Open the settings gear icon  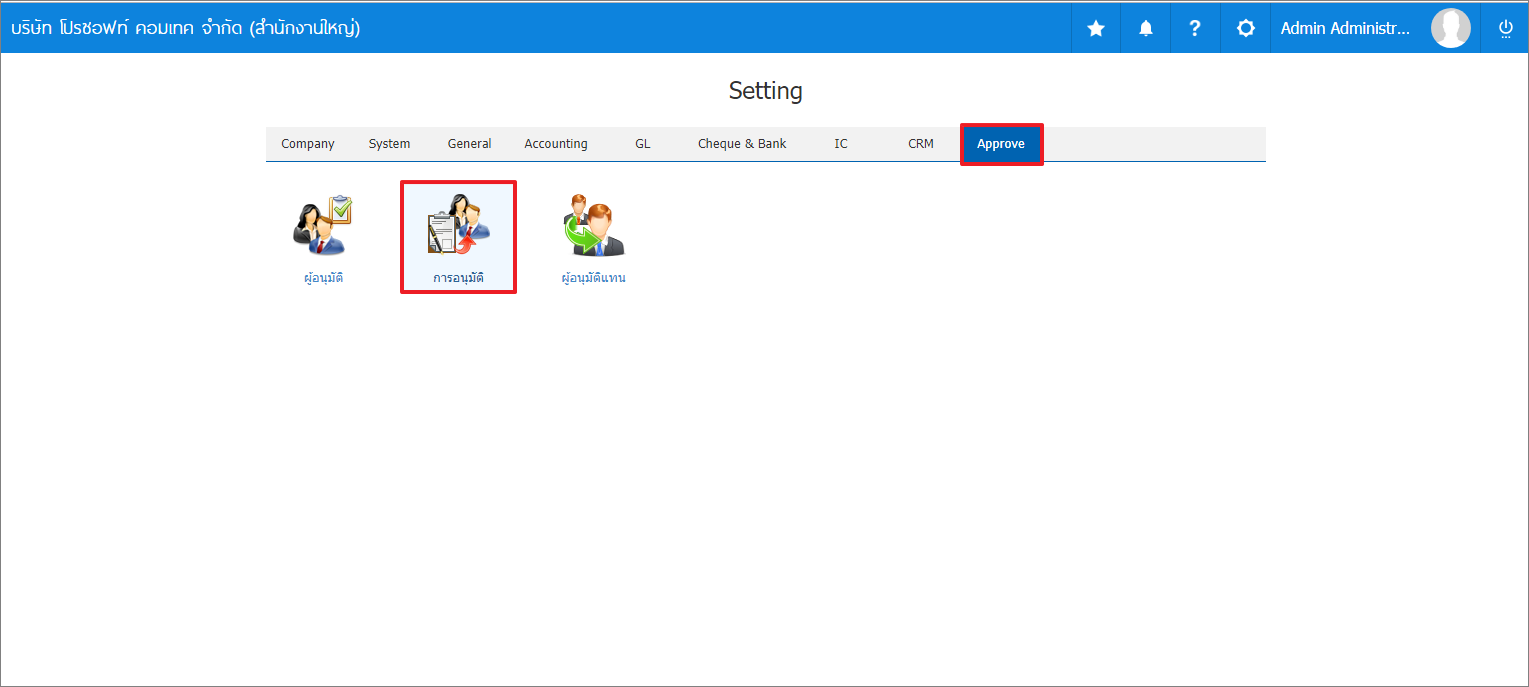tap(1246, 28)
